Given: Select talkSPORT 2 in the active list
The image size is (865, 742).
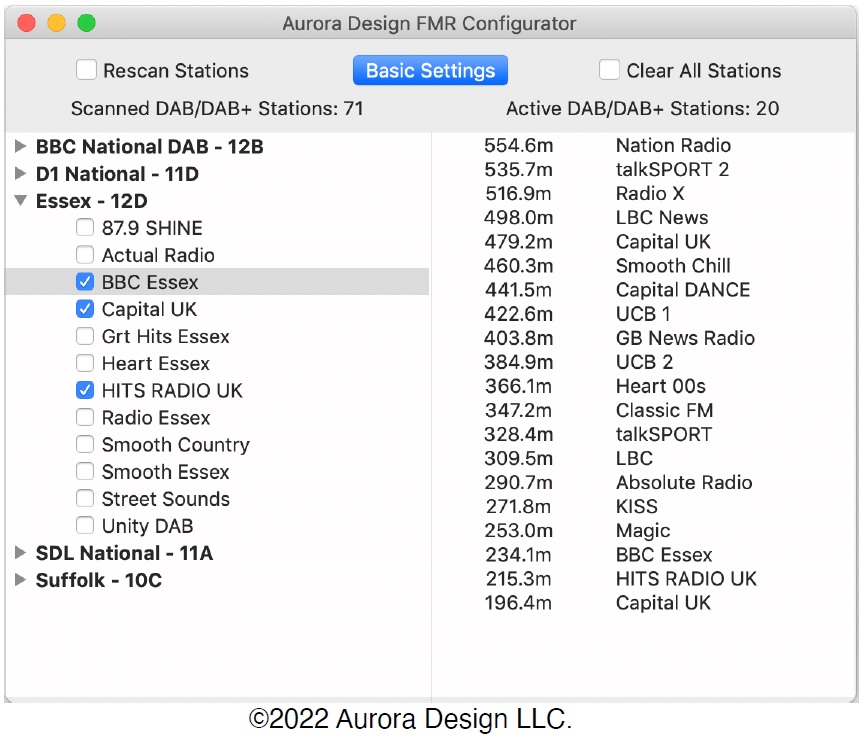Looking at the screenshot, I should tap(672, 169).
